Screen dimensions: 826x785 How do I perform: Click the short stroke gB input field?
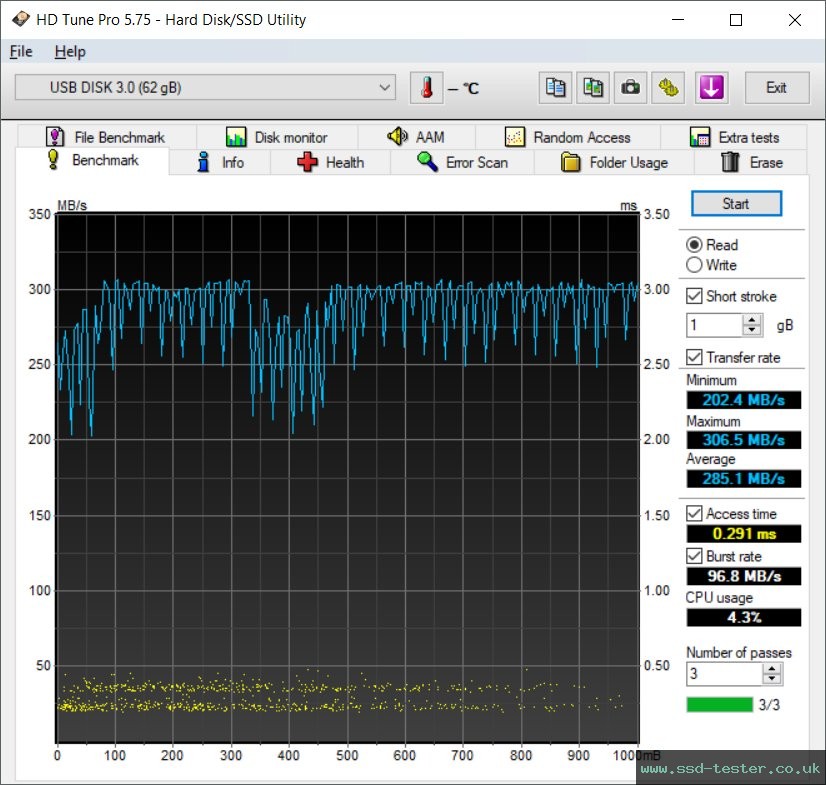coord(715,325)
